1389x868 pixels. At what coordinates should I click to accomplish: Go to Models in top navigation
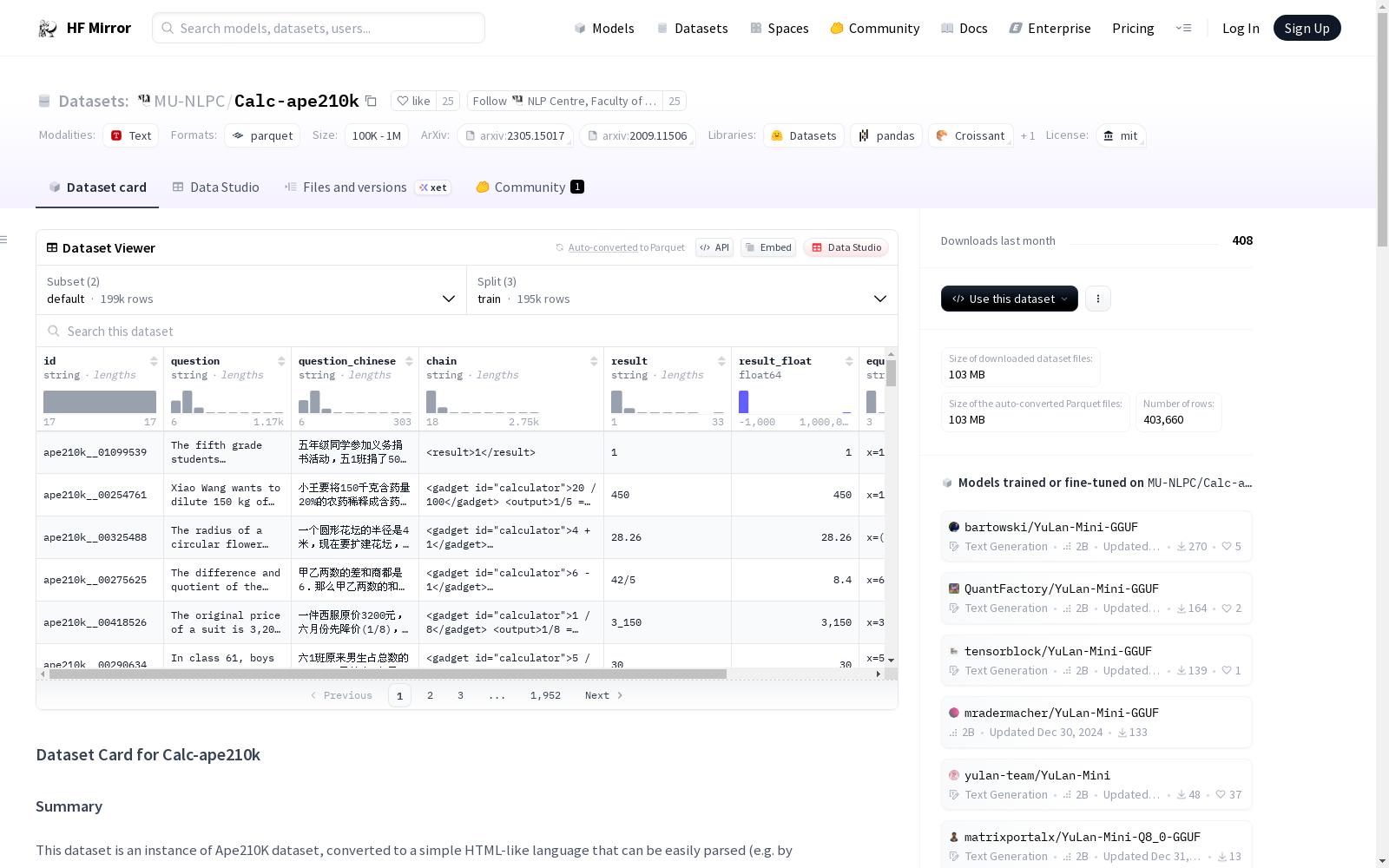pos(604,29)
